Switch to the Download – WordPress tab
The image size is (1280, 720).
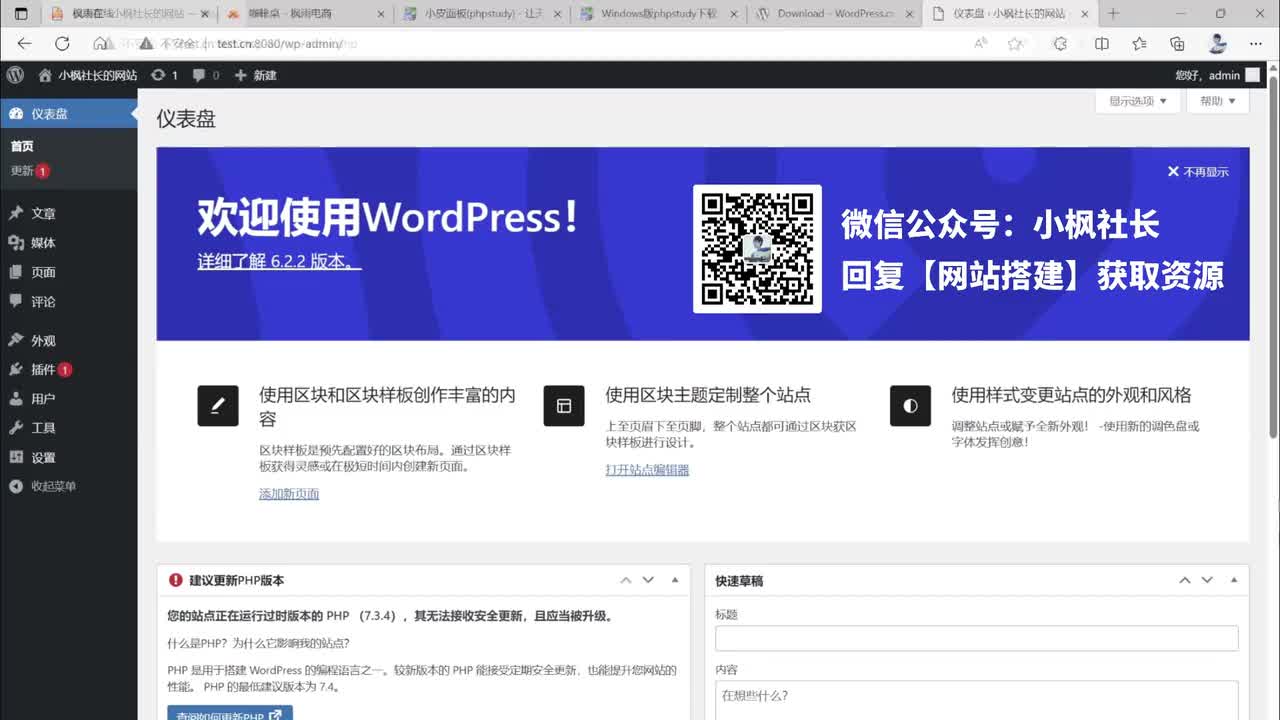[x=834, y=14]
